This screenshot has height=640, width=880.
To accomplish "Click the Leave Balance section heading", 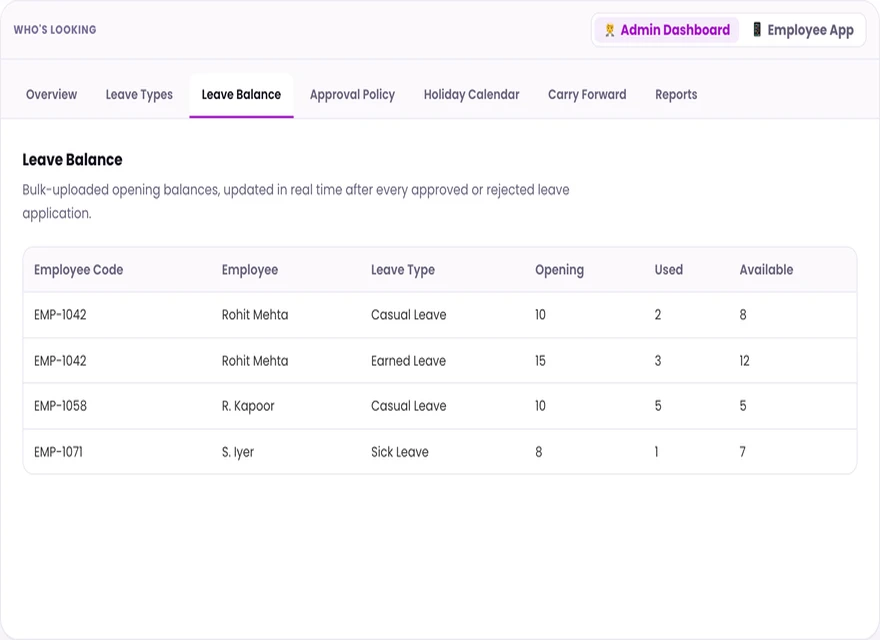I will (x=72, y=159).
